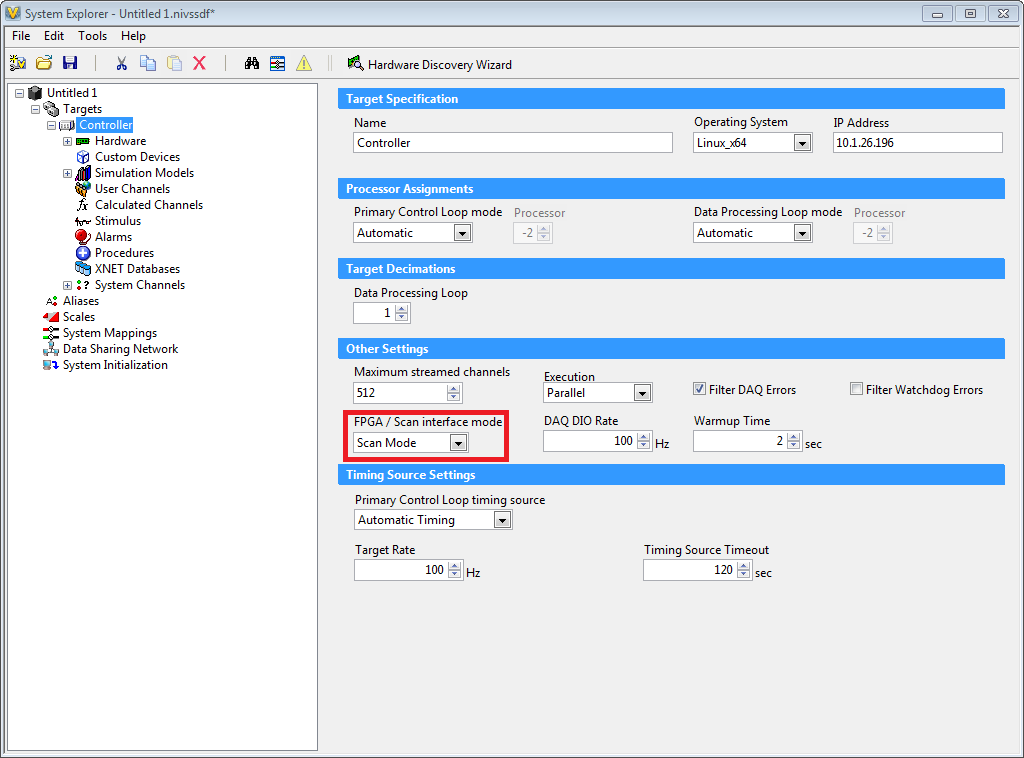Screen dimensions: 1024x758
Task: Click the Name input field
Action: (x=513, y=143)
